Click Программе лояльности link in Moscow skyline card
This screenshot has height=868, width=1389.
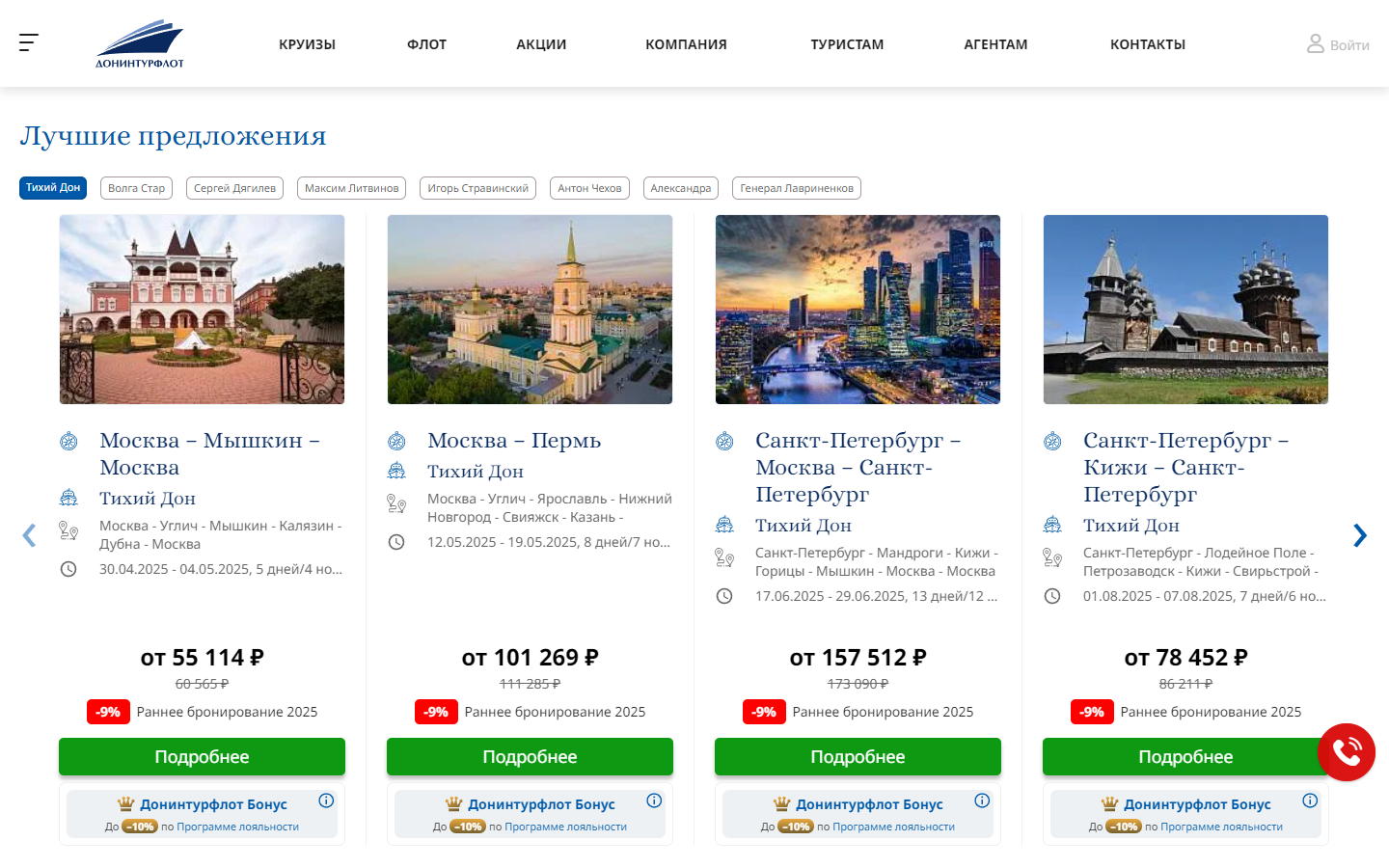coord(893,827)
